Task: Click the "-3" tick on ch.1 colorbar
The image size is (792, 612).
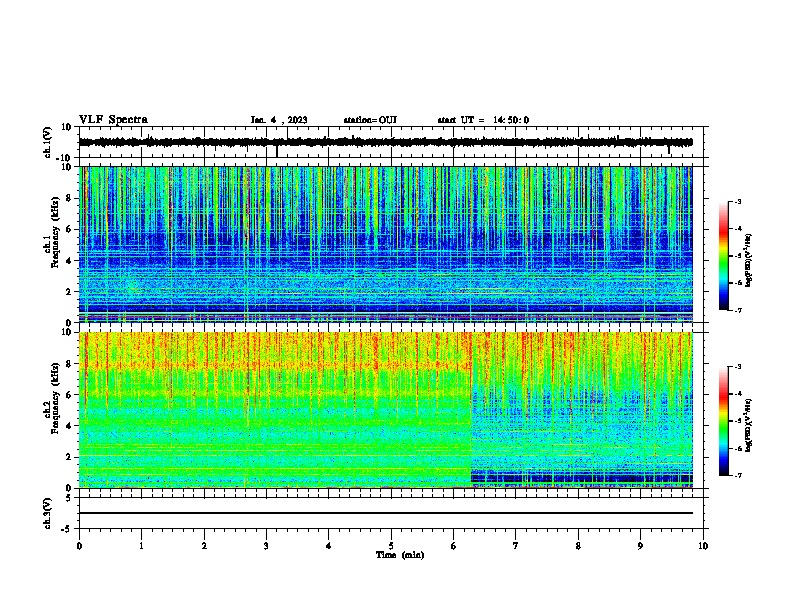Action: [738, 201]
